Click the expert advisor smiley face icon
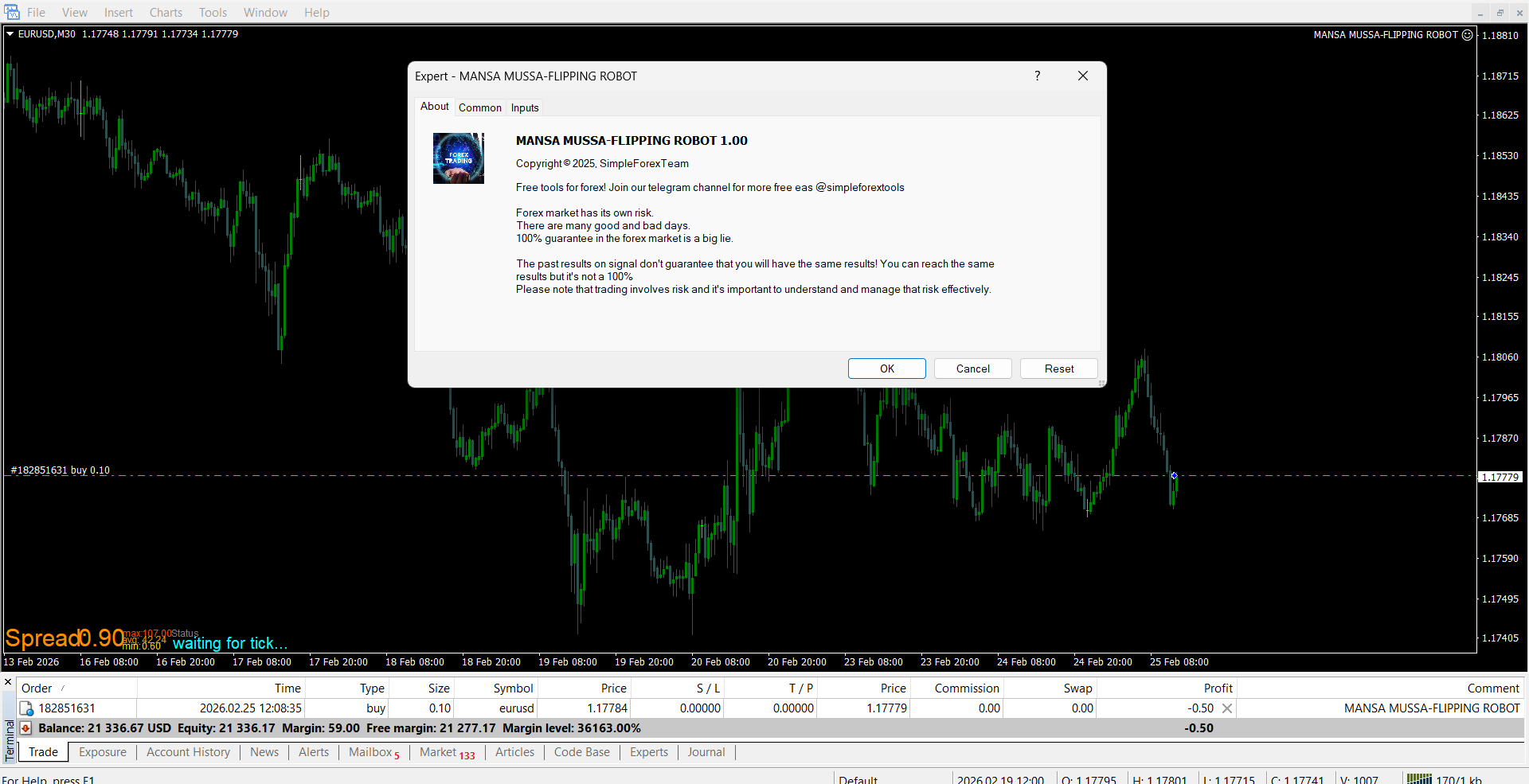The width and height of the screenshot is (1529, 784). point(1468,35)
